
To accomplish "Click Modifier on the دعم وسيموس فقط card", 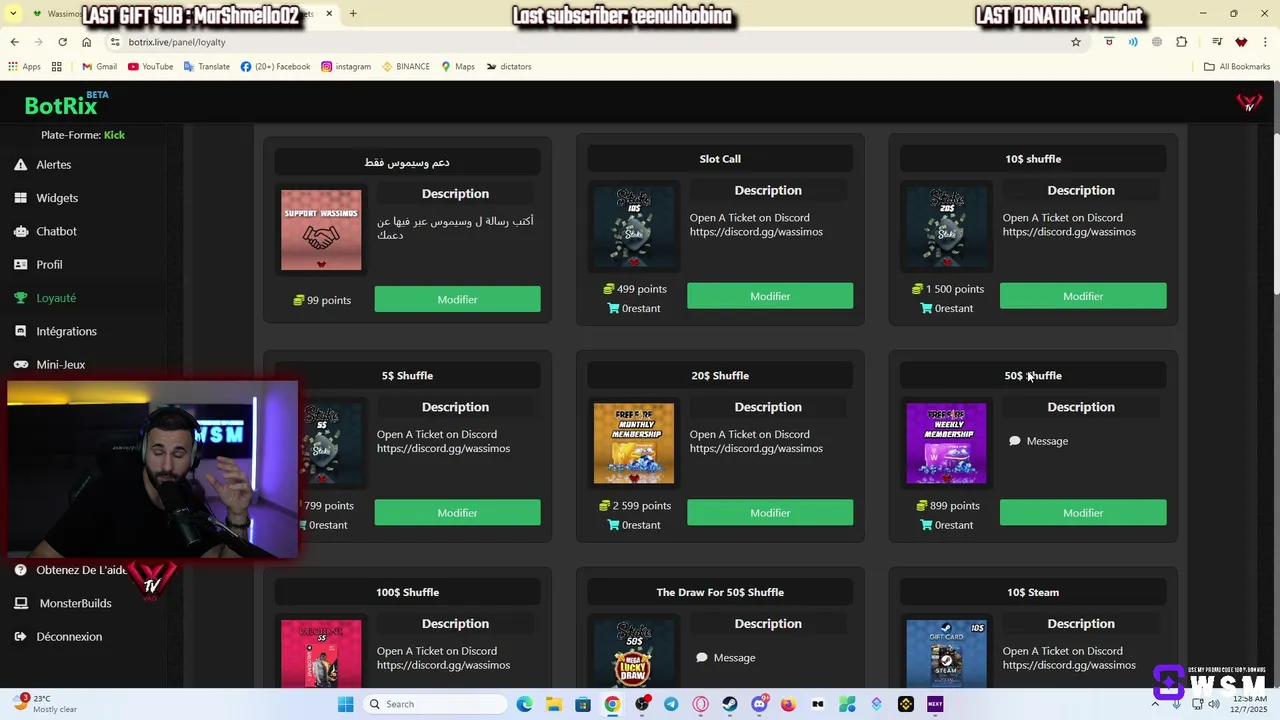I will coord(457,299).
